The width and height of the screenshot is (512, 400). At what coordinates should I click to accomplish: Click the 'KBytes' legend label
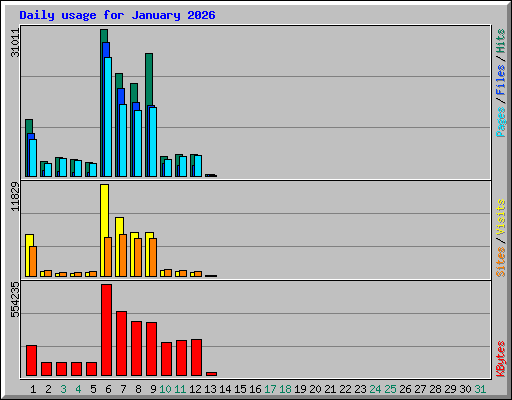pos(501,359)
